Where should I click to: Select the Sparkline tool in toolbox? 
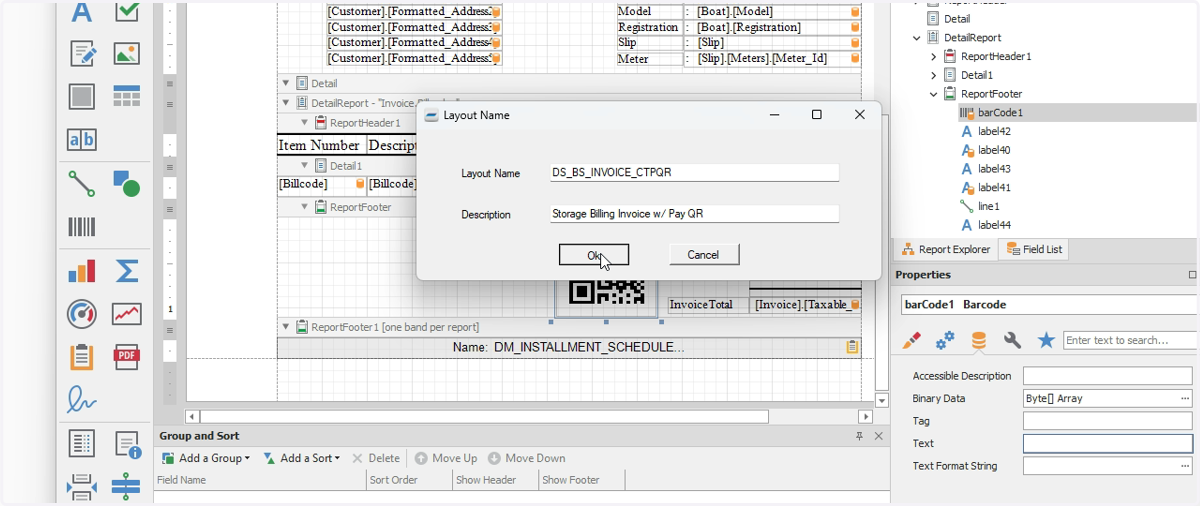[x=126, y=314]
